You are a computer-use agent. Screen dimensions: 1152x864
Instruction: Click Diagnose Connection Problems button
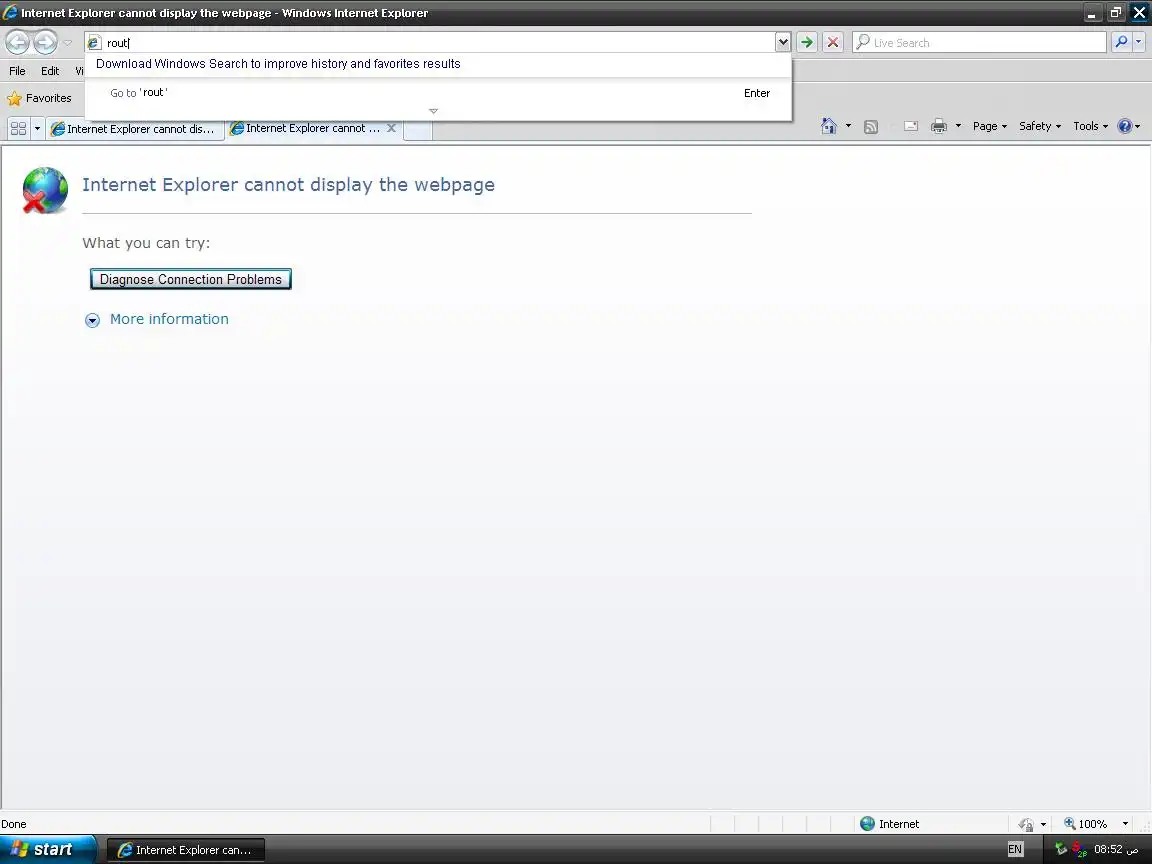click(191, 279)
